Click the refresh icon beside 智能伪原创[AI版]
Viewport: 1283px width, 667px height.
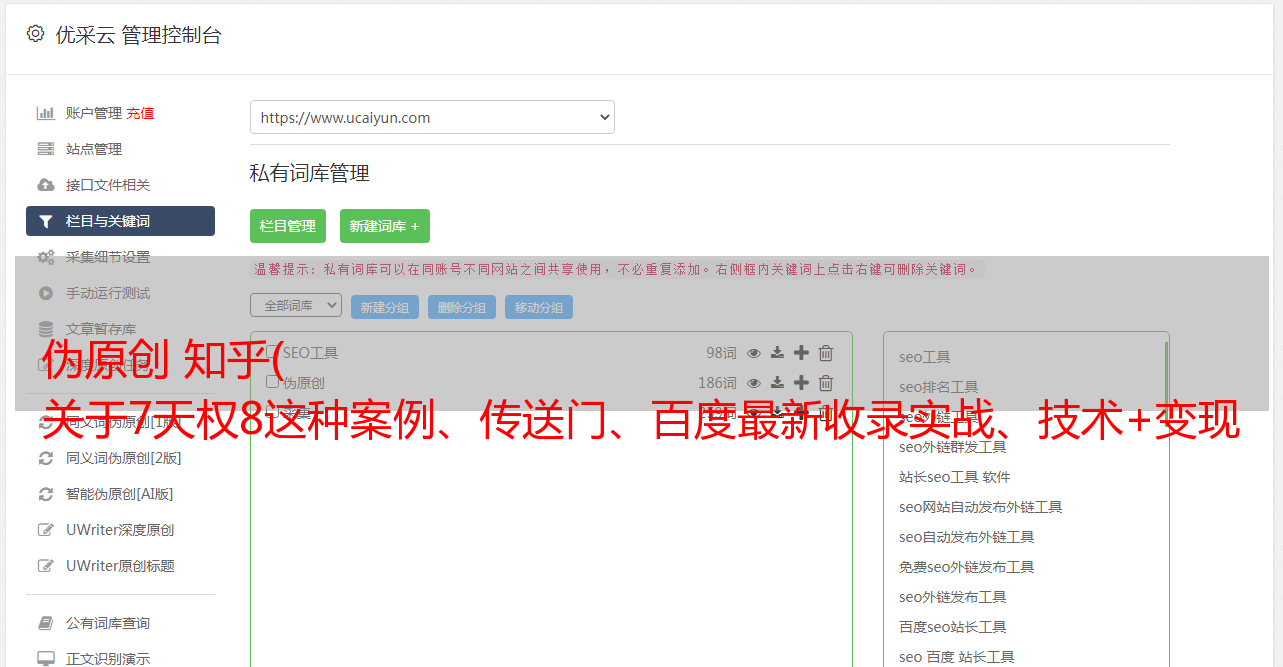[45, 494]
